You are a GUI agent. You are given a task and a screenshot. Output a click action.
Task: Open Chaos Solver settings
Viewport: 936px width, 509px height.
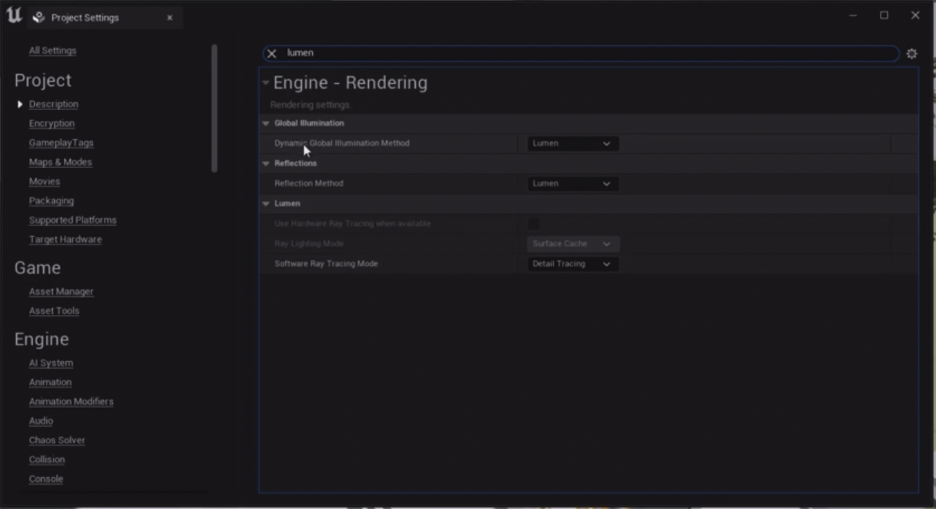click(x=57, y=440)
